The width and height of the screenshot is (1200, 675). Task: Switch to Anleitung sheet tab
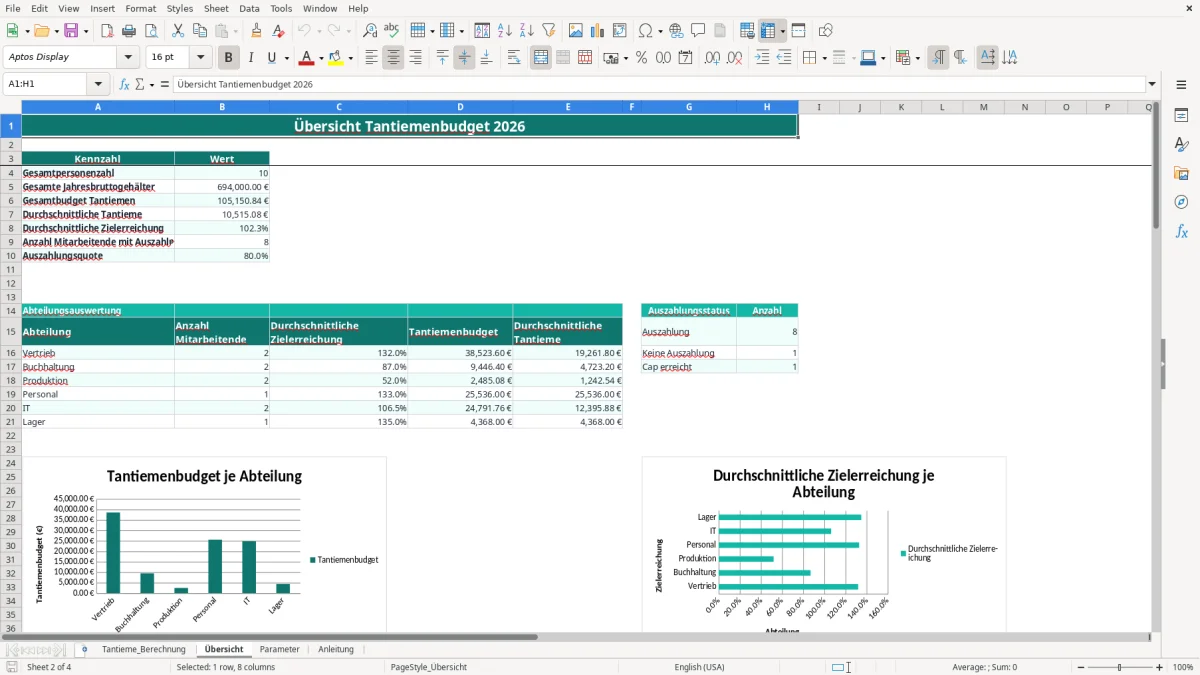336,649
